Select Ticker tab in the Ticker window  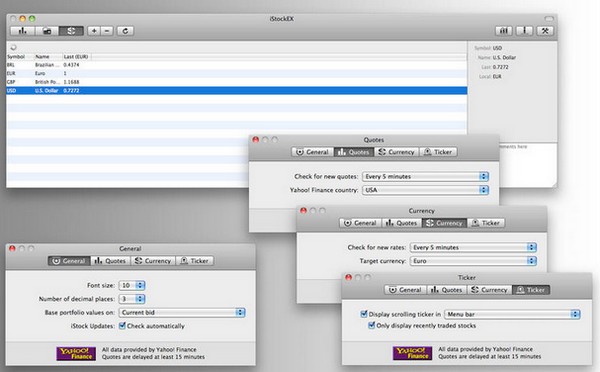[x=531, y=290]
